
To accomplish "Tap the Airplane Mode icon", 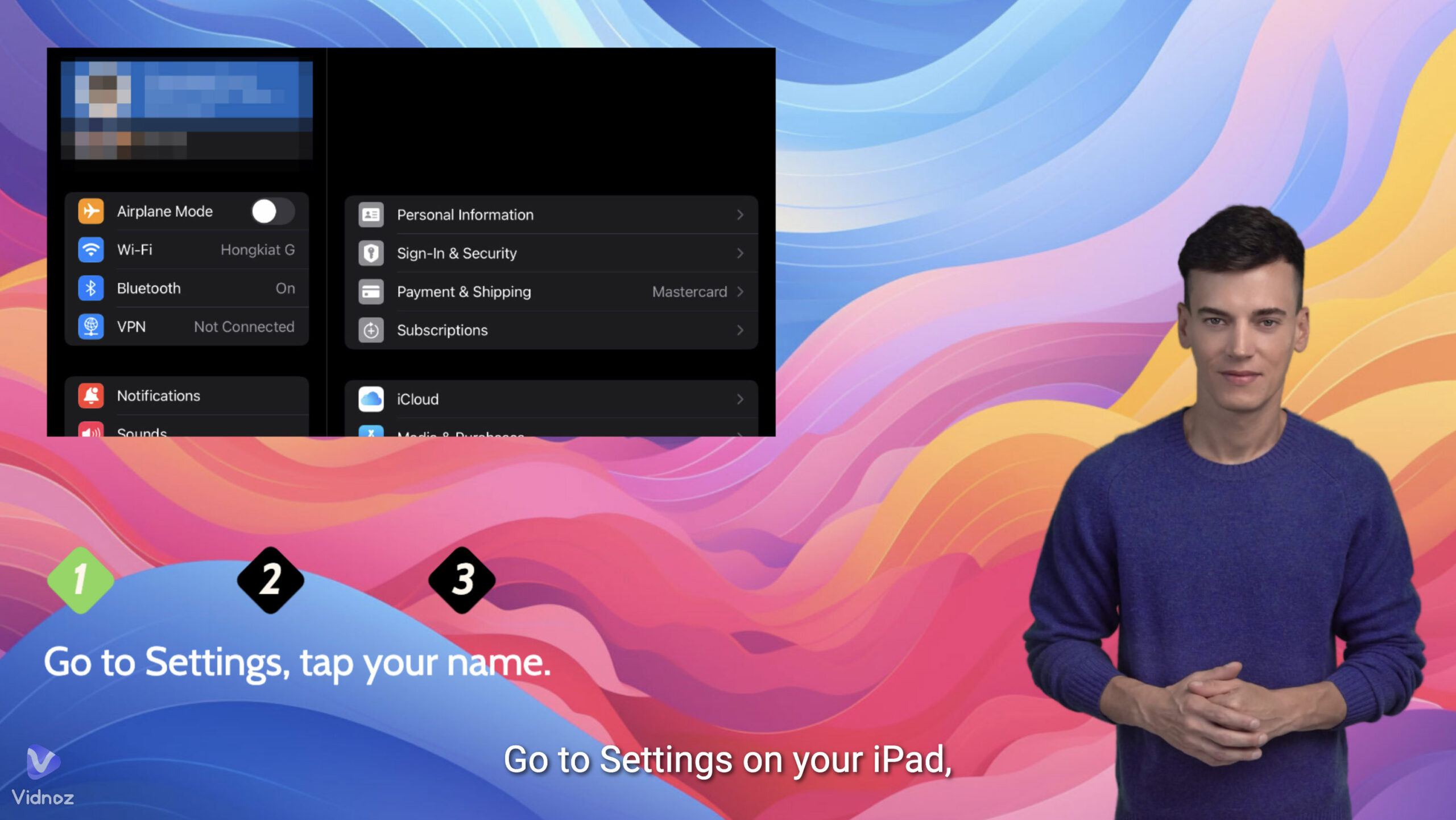I will pos(91,210).
